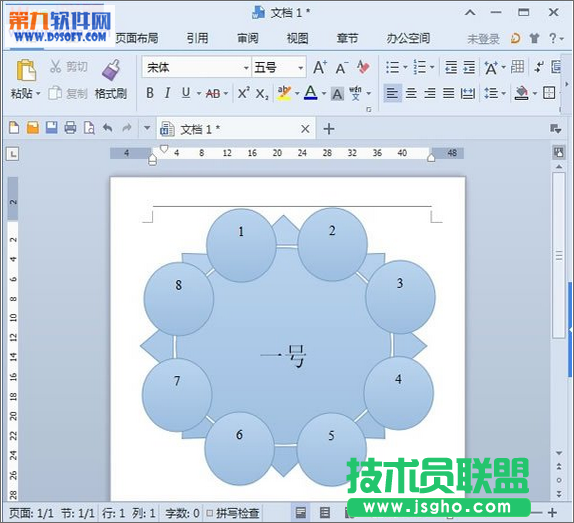Add a new document tab with plus
Screen dimensions: 574x523
coord(329,129)
